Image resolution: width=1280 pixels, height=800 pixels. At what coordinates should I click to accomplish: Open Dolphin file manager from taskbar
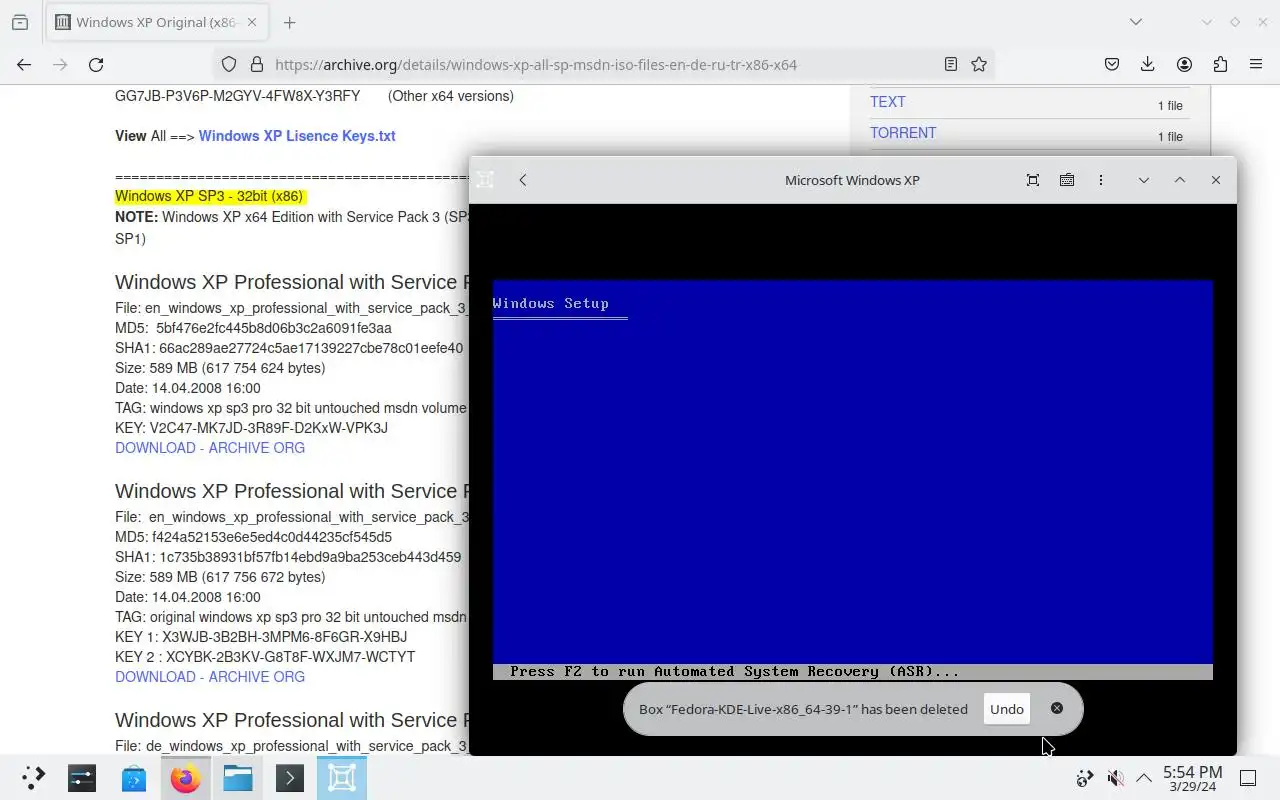(x=238, y=778)
